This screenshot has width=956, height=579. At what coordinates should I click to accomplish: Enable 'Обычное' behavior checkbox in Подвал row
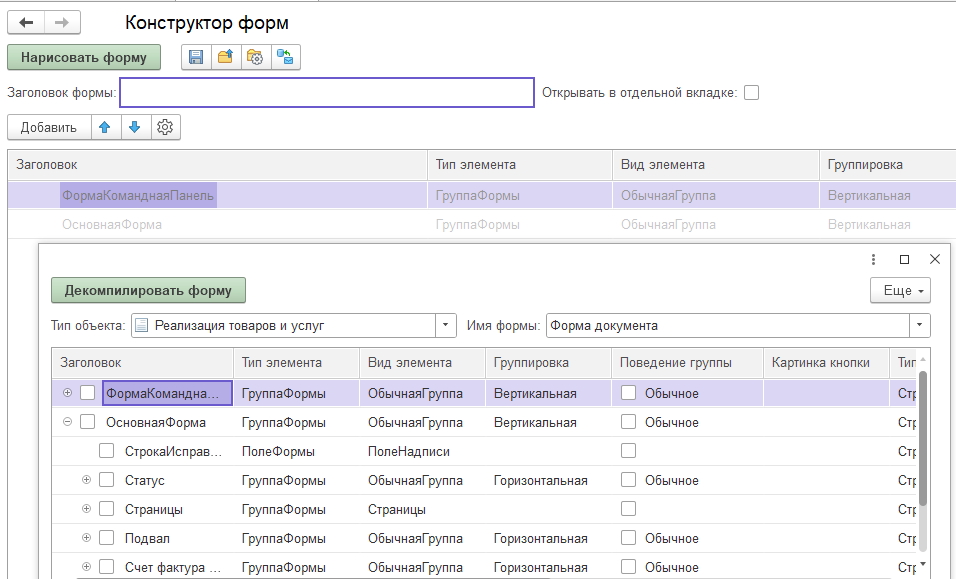[x=628, y=538]
